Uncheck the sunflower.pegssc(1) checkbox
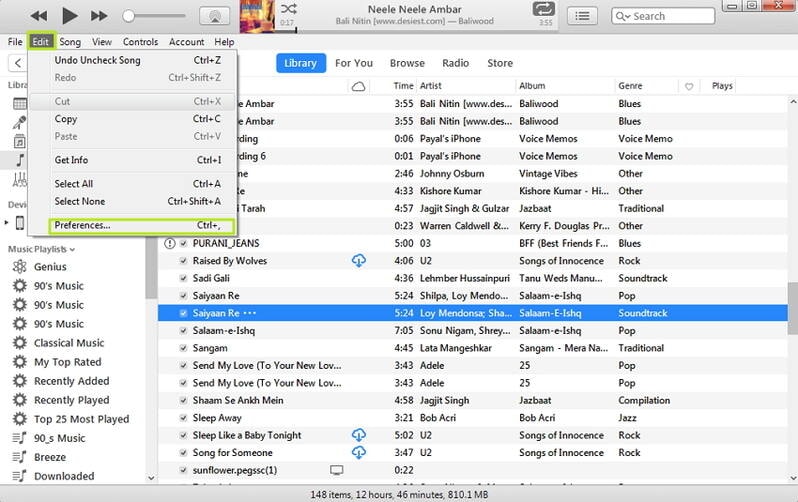The width and height of the screenshot is (798, 502). pyautogui.click(x=183, y=470)
